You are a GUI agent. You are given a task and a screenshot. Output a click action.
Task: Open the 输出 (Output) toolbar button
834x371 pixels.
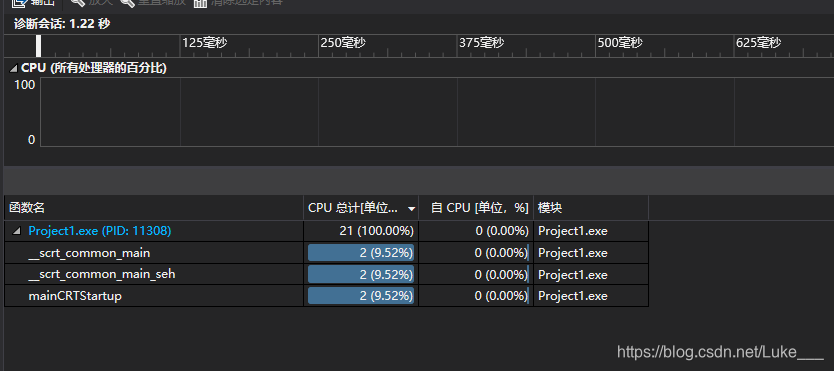click(34, 3)
